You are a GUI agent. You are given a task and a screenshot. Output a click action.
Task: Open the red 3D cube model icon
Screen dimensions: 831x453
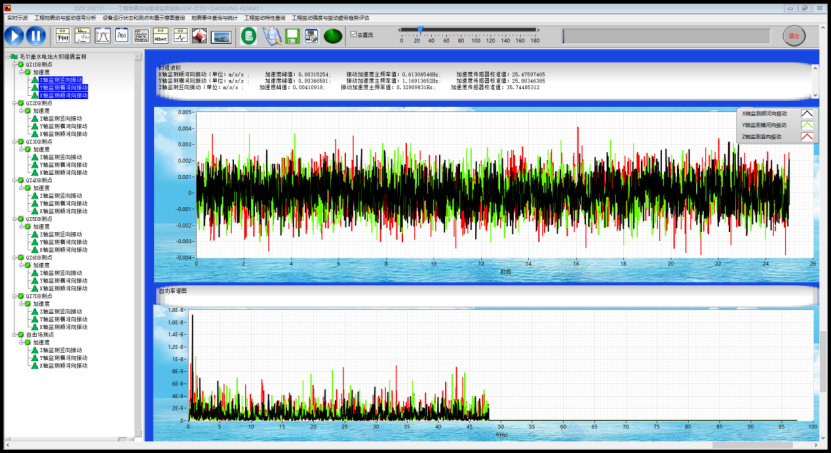coord(199,35)
